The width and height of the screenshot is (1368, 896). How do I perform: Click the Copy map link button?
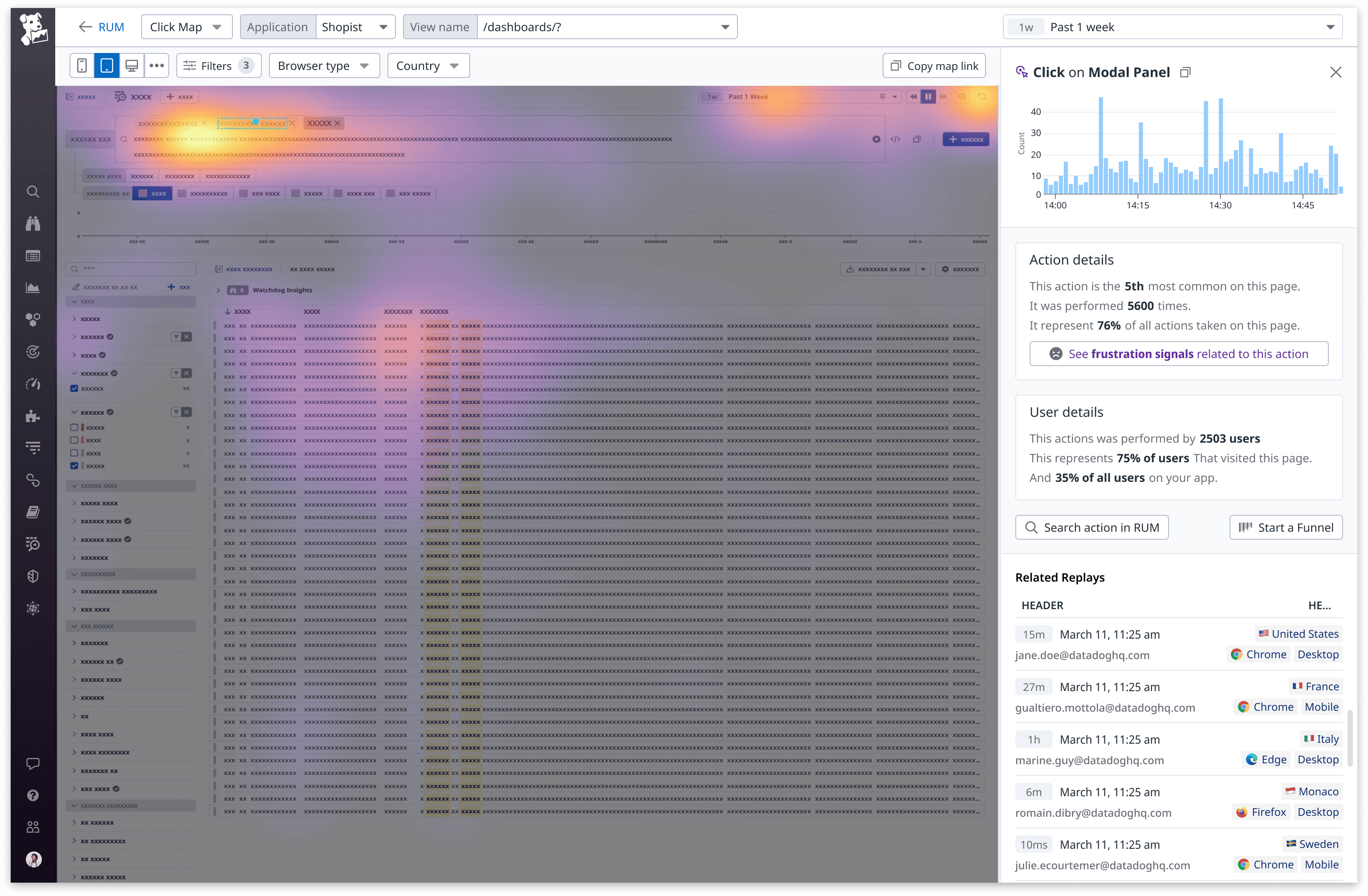(x=934, y=65)
